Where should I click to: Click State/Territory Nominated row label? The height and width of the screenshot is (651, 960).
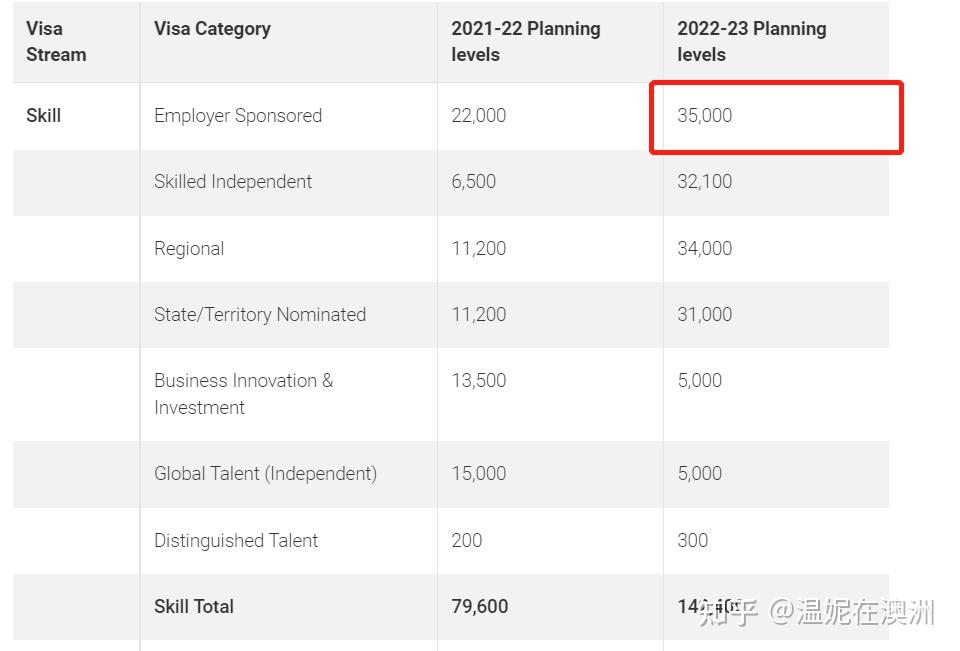(260, 315)
